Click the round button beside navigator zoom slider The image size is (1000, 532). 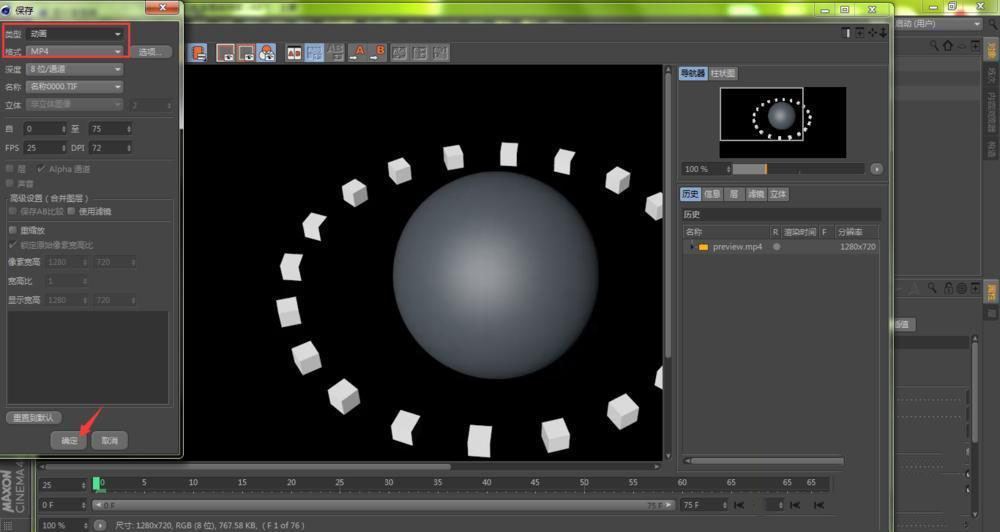pyautogui.click(x=877, y=169)
